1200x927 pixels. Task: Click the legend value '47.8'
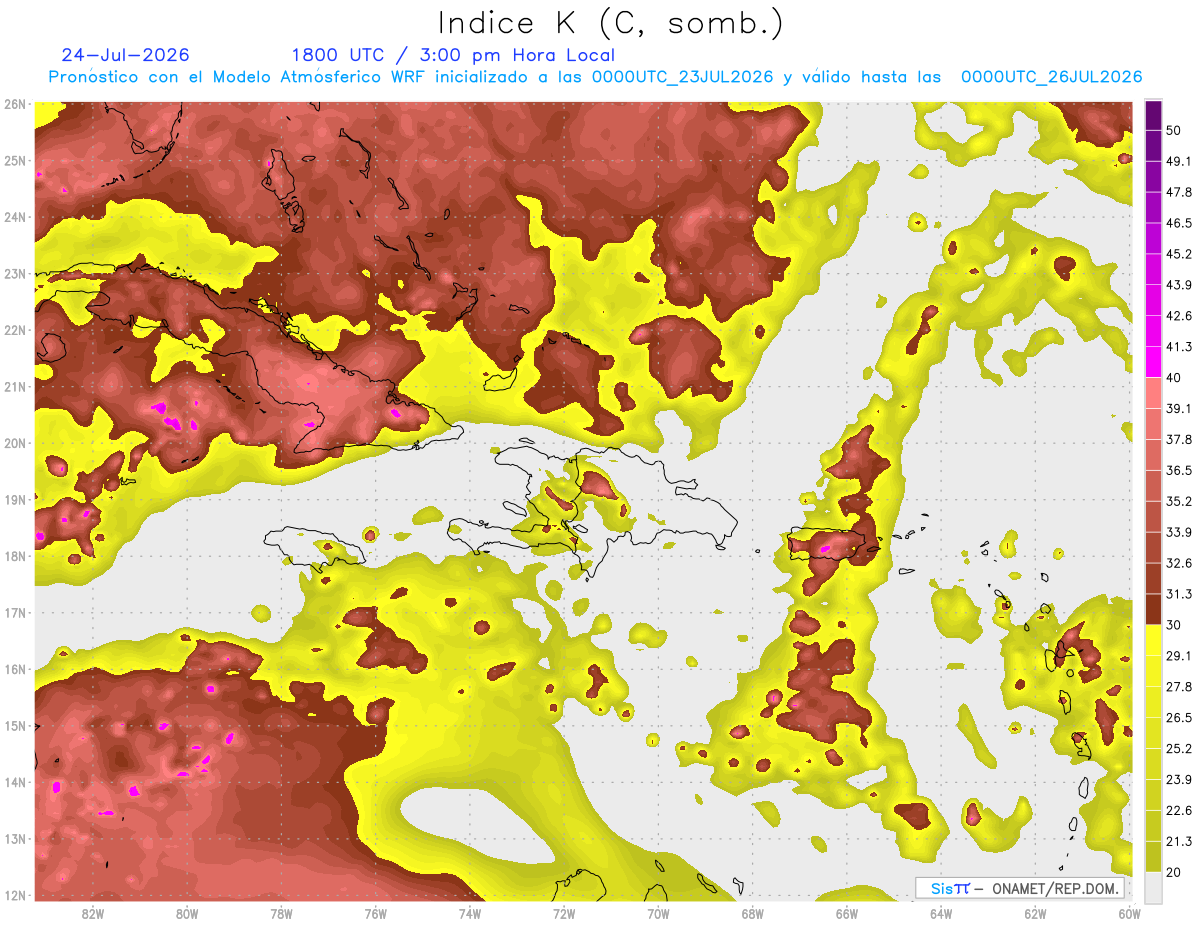[1179, 192]
